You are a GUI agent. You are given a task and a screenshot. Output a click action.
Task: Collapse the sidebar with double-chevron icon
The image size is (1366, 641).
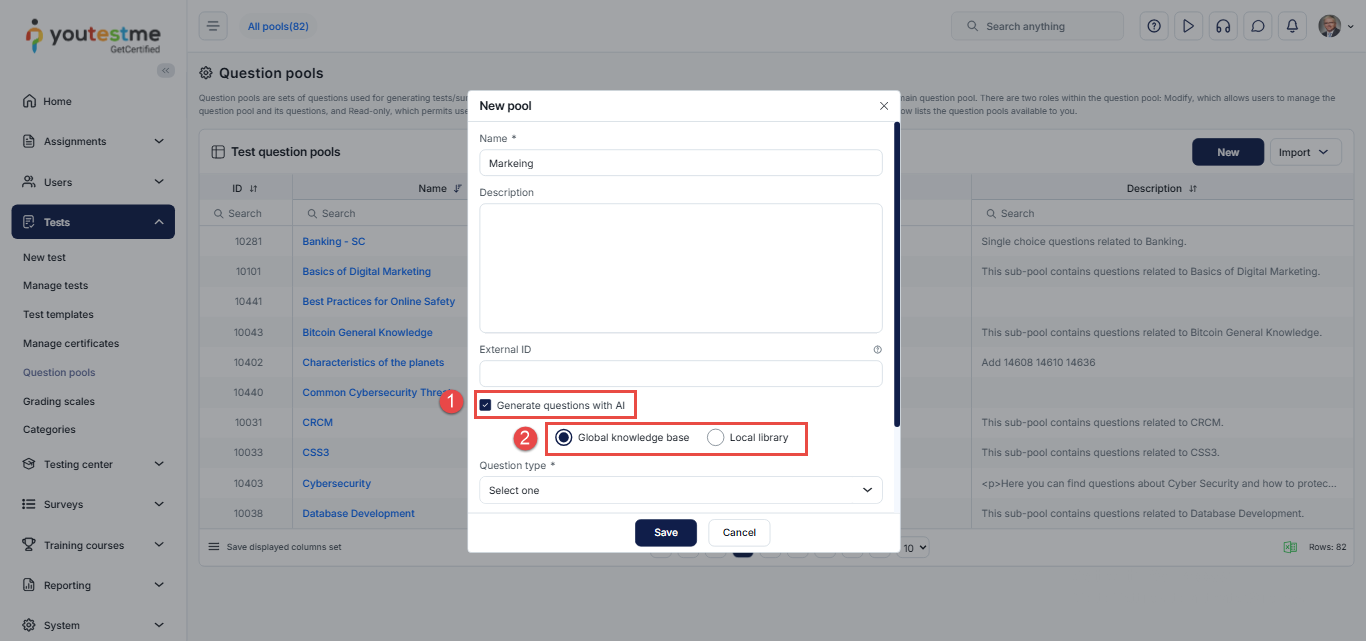tap(166, 70)
